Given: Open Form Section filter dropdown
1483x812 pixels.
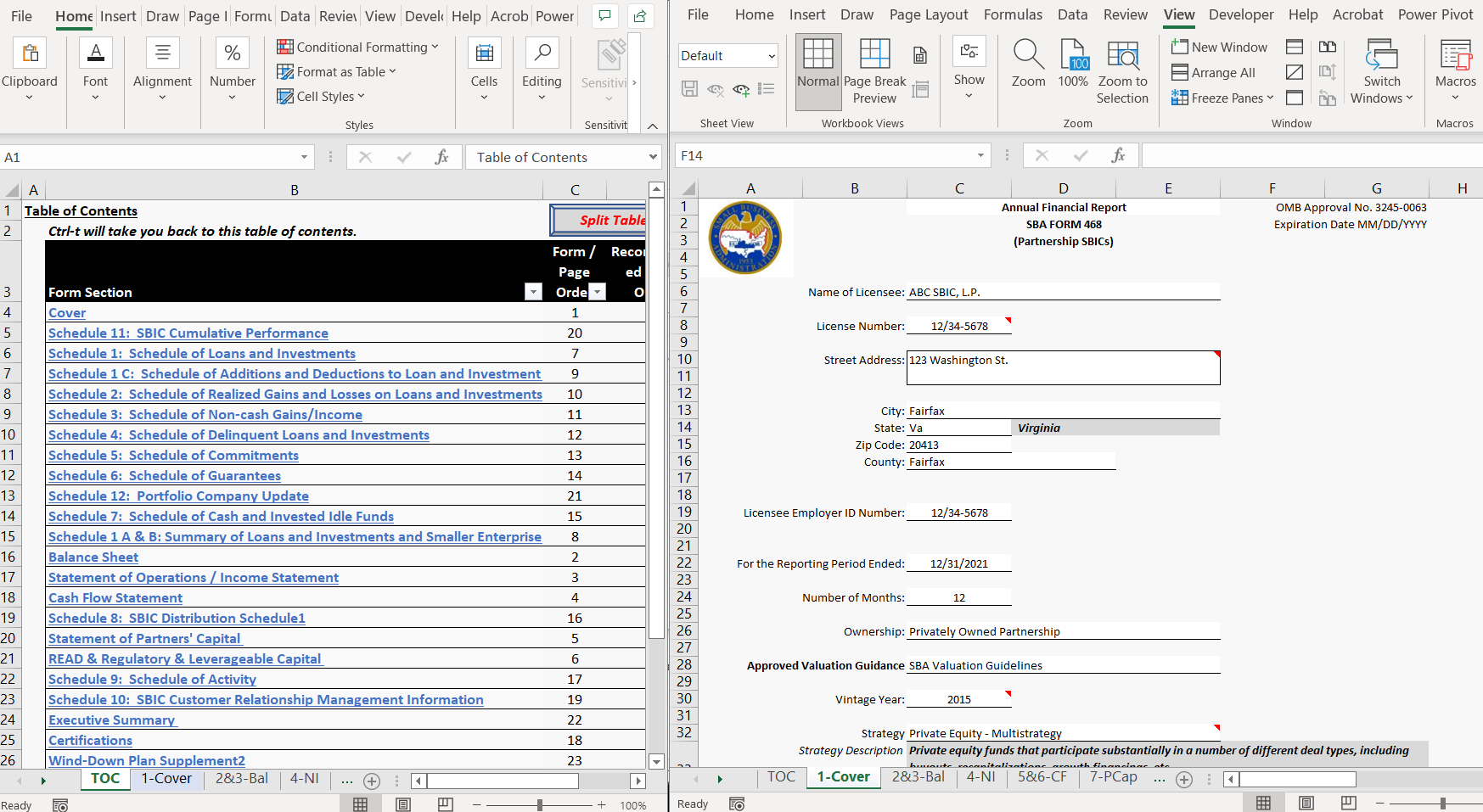Looking at the screenshot, I should coord(533,292).
